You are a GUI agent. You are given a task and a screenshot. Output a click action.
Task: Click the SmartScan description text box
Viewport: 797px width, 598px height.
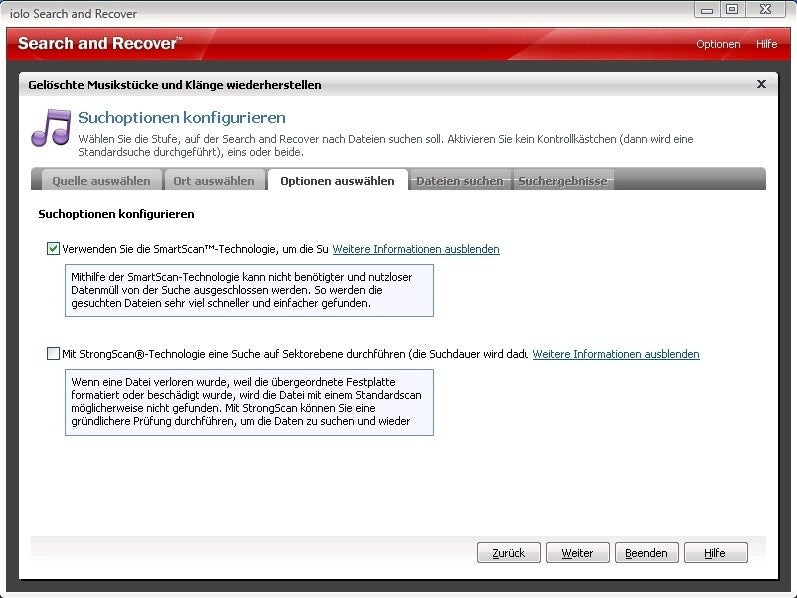[x=249, y=290]
